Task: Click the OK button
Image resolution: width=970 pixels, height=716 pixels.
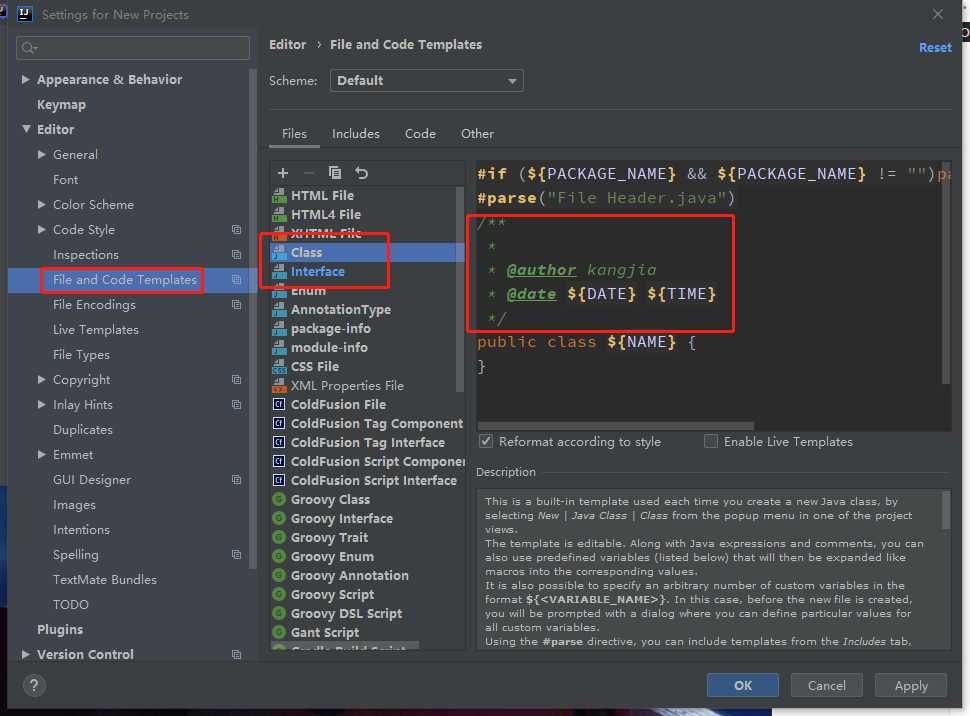Action: pos(742,685)
